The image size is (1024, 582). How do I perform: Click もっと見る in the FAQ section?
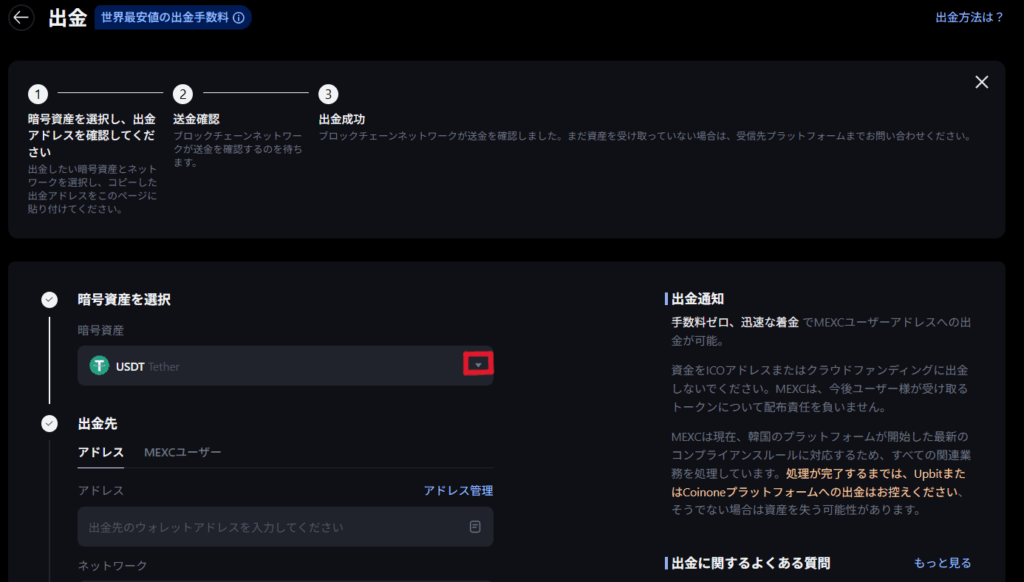tap(942, 563)
